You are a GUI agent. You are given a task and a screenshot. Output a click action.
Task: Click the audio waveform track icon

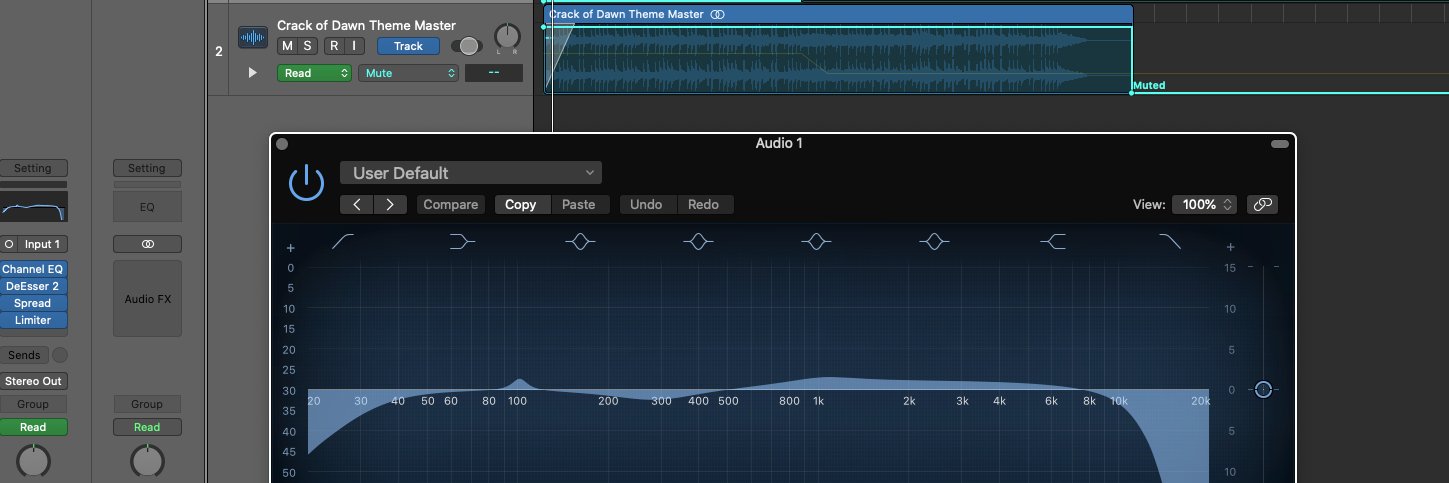pyautogui.click(x=253, y=38)
